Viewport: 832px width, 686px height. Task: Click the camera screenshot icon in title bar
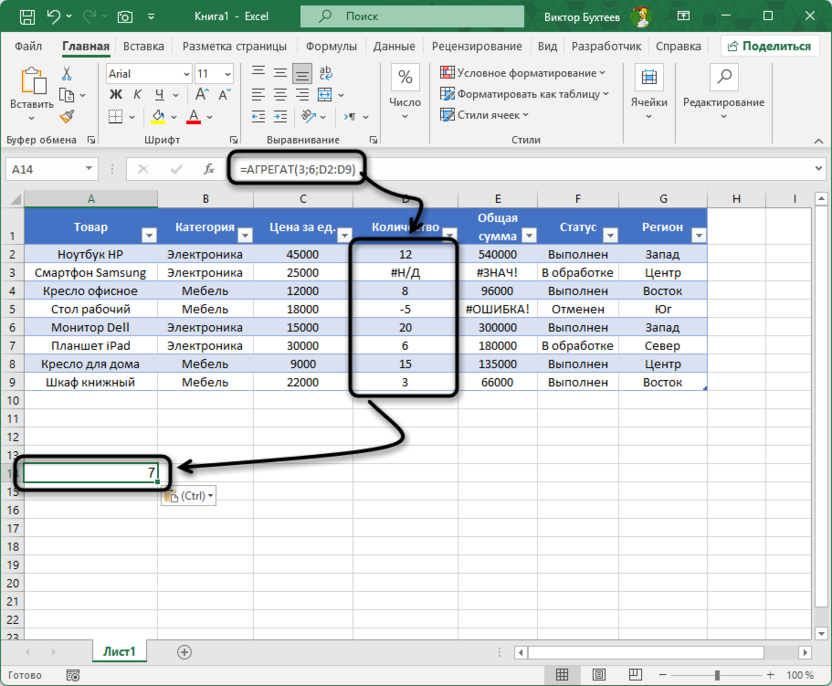[125, 17]
